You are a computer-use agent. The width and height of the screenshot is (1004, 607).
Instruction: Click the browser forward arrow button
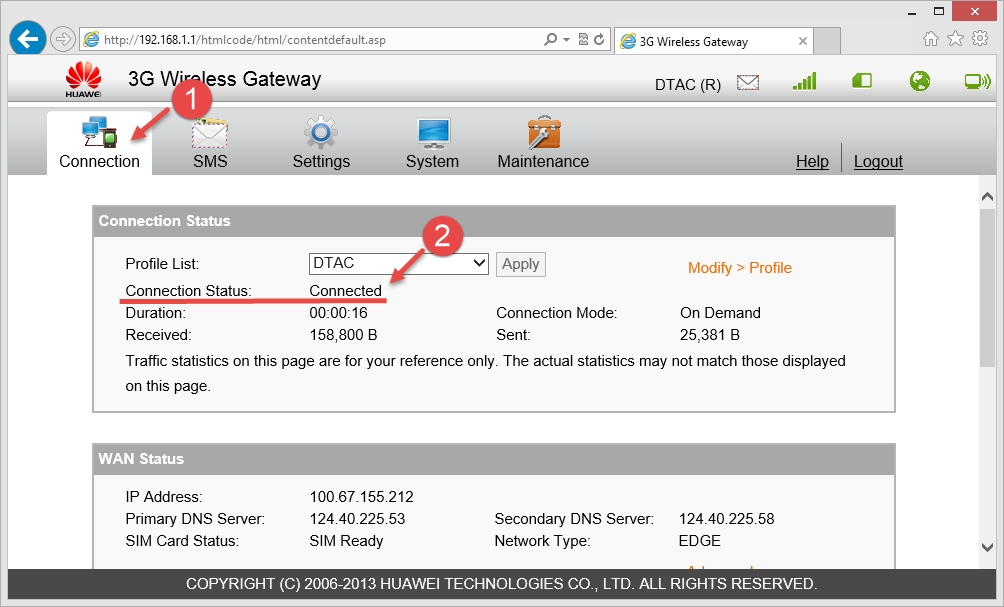tap(63, 39)
